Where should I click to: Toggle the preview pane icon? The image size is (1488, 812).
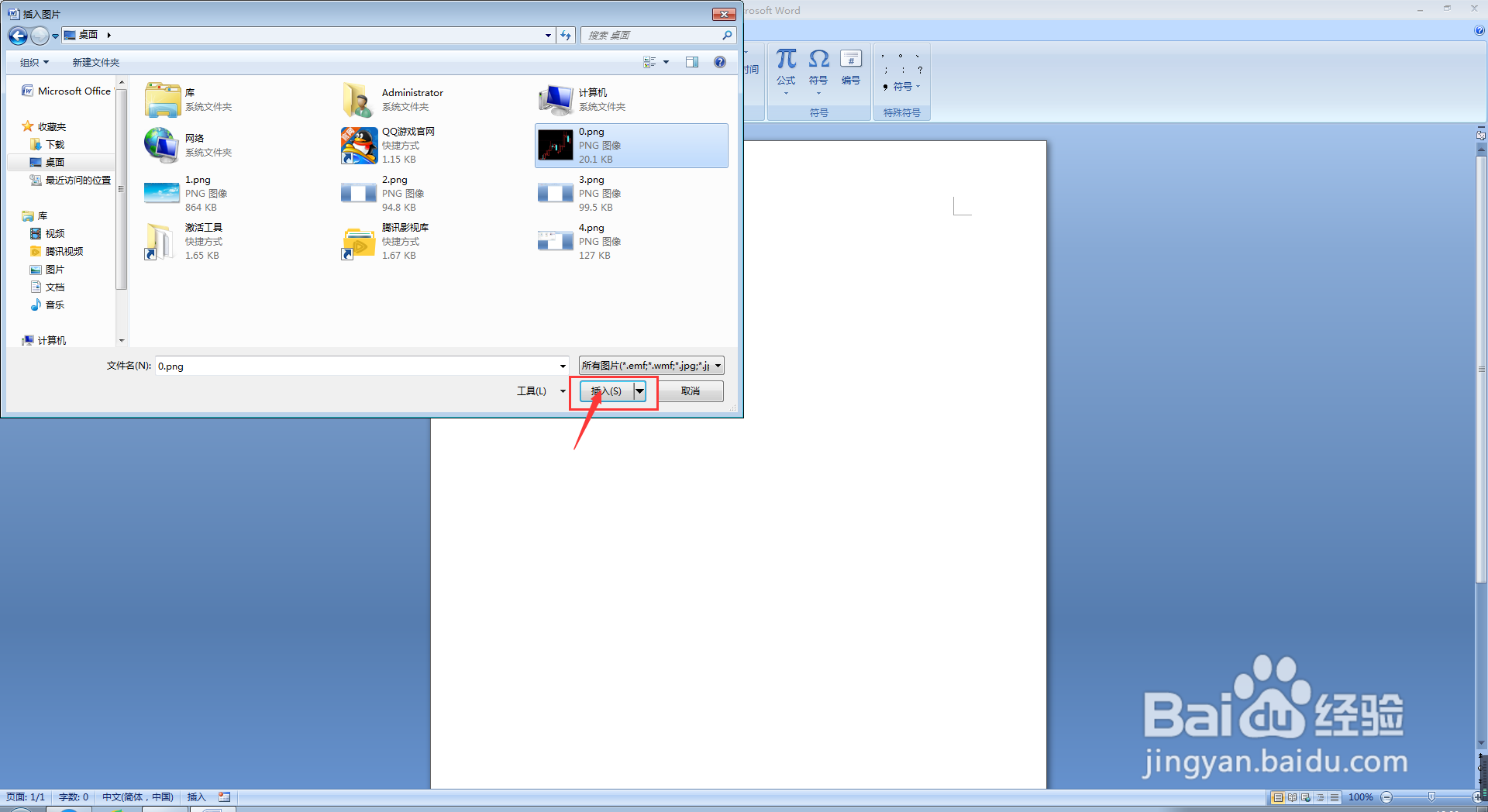tap(692, 62)
